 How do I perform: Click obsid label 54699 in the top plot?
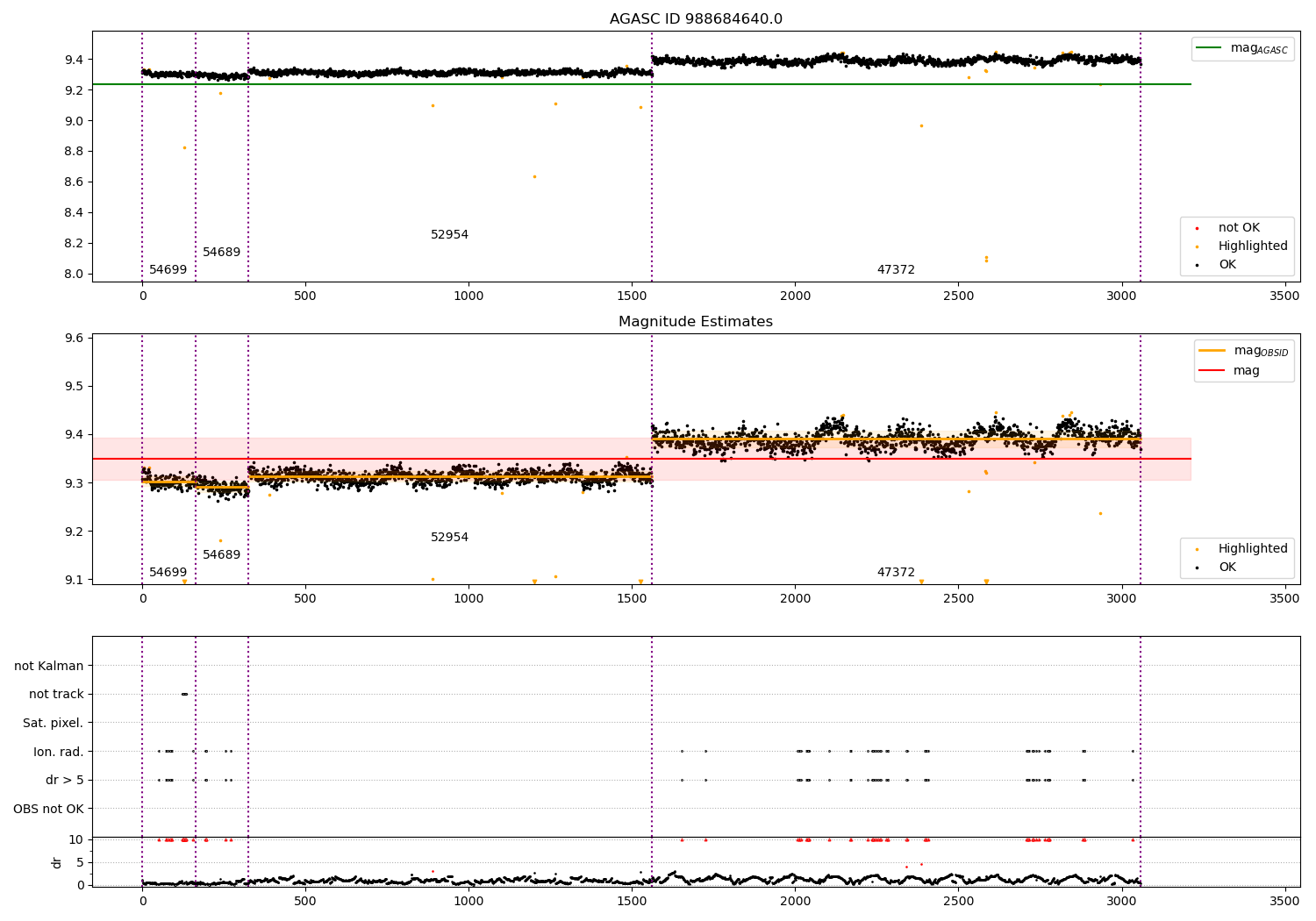(x=168, y=270)
